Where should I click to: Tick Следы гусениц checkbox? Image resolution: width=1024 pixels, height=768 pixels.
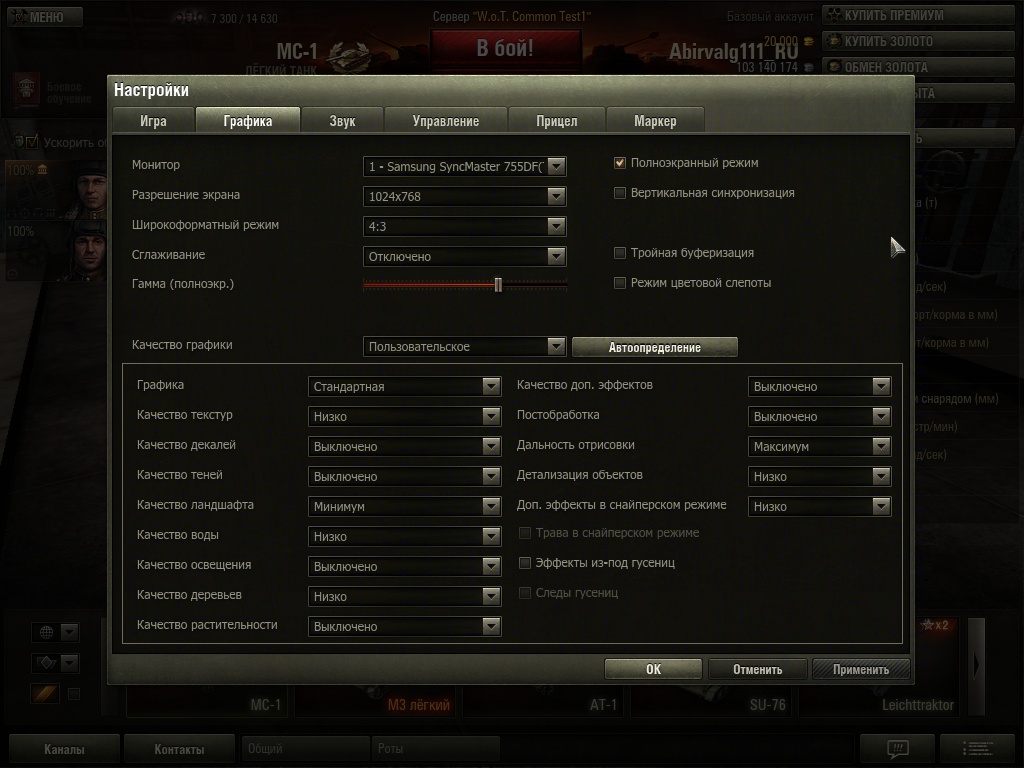pos(524,593)
